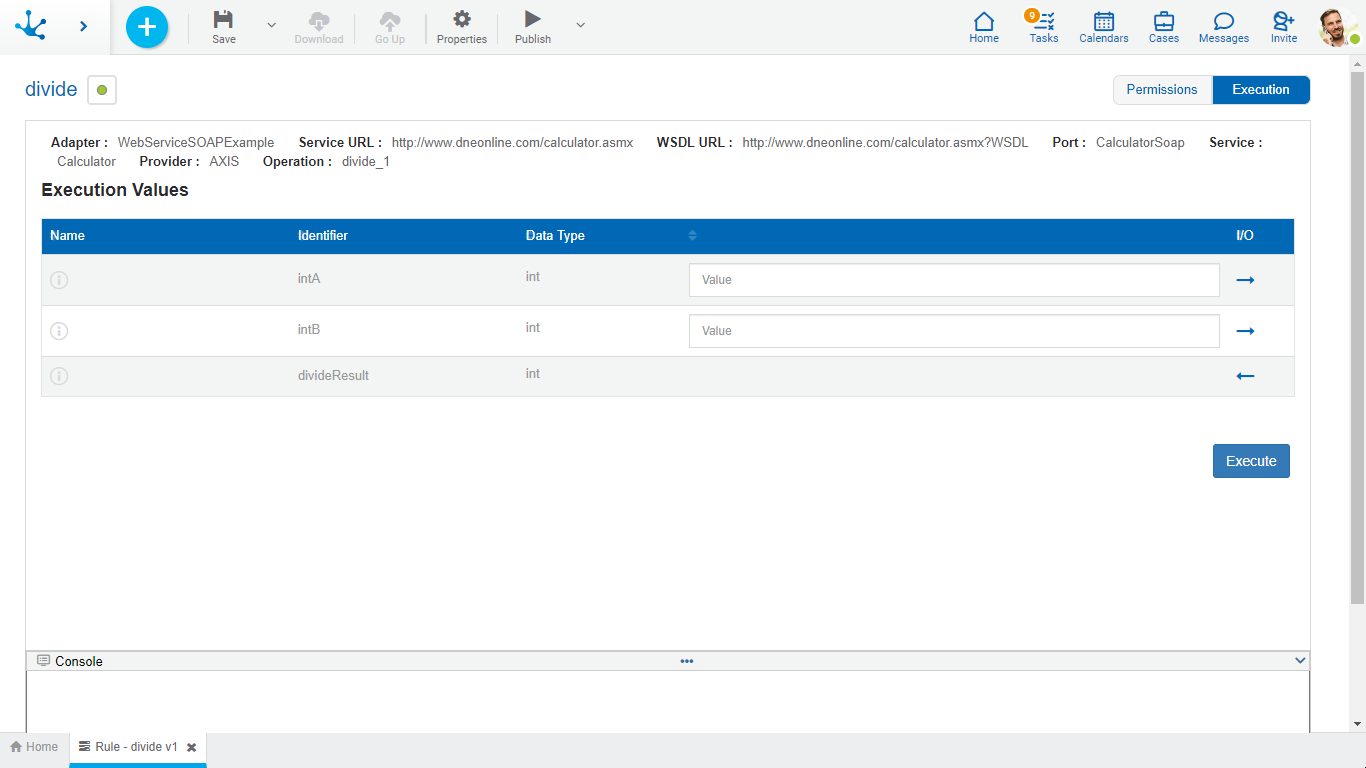Click the blue plus create button
Image resolution: width=1366 pixels, height=768 pixels.
pos(147,27)
